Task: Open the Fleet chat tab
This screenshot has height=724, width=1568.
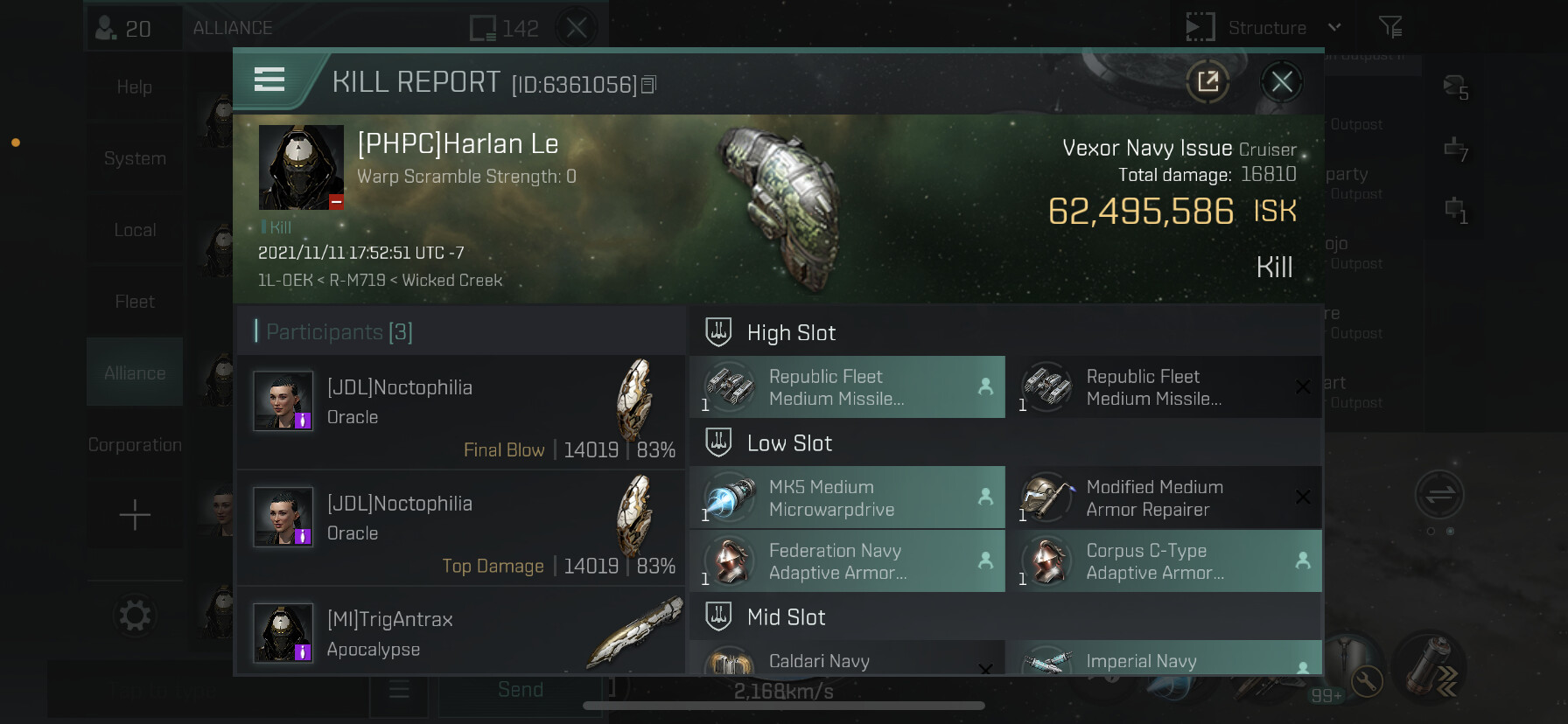Action: click(x=135, y=302)
